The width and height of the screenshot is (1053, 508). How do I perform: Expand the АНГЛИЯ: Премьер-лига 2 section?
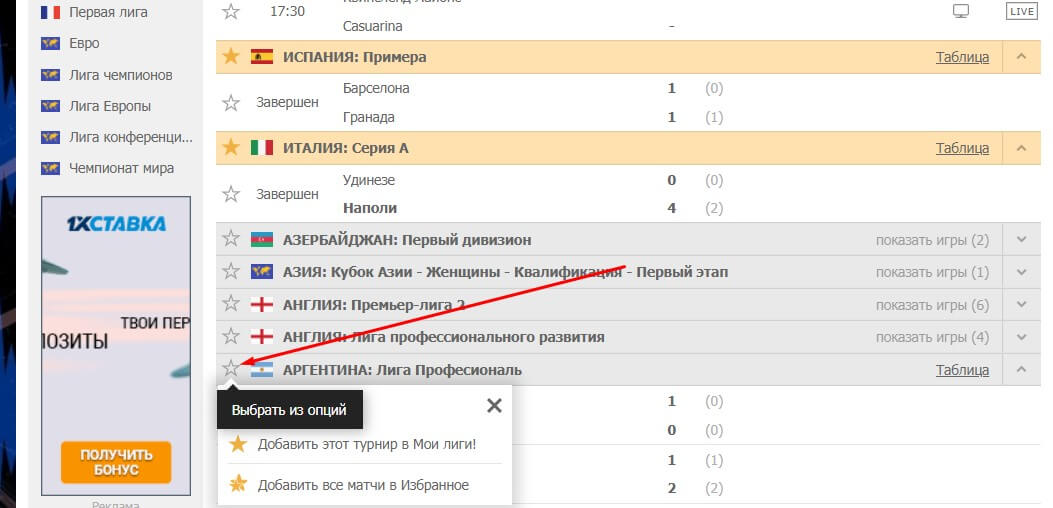pyautogui.click(x=1021, y=304)
